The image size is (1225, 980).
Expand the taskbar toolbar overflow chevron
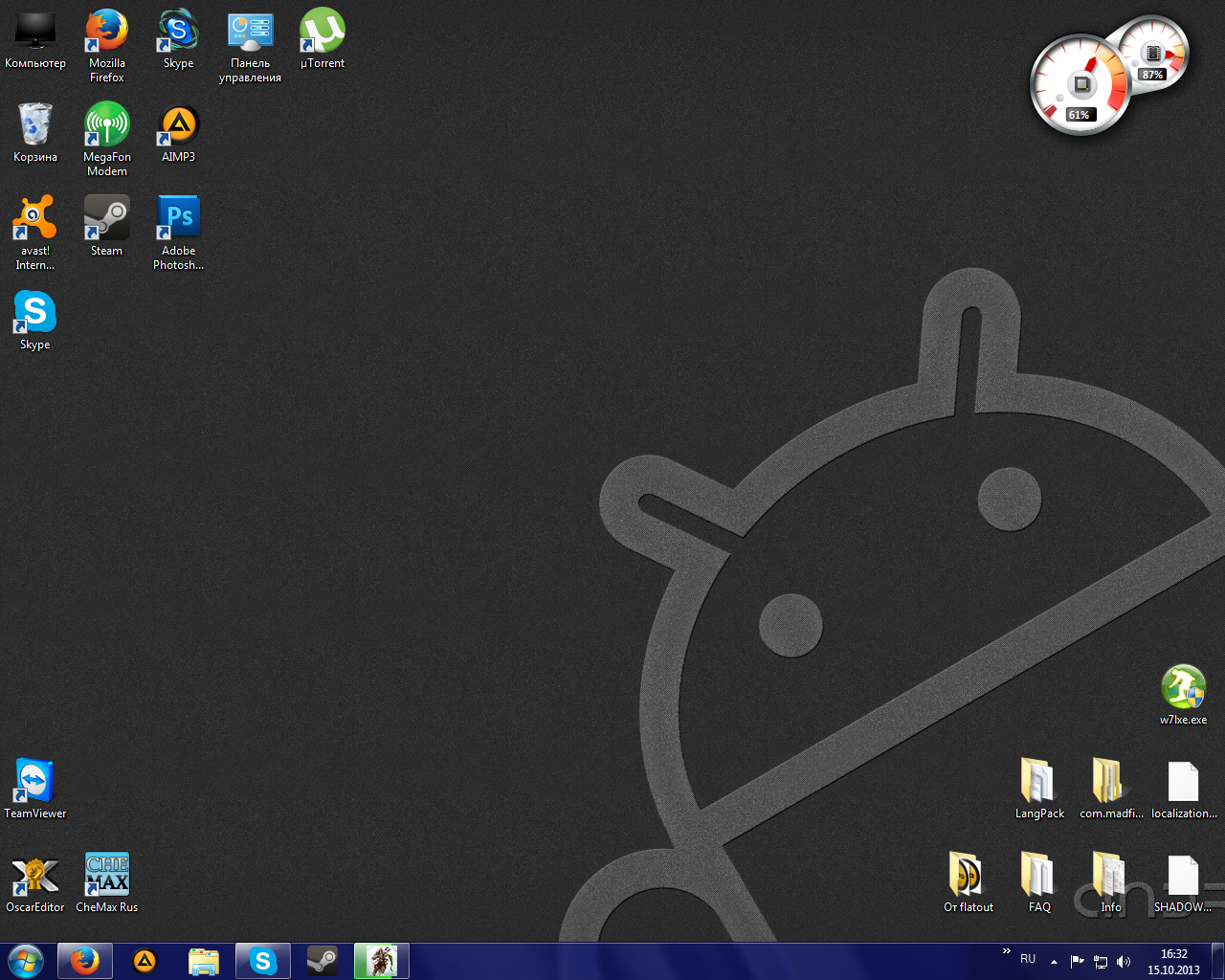tap(1006, 952)
